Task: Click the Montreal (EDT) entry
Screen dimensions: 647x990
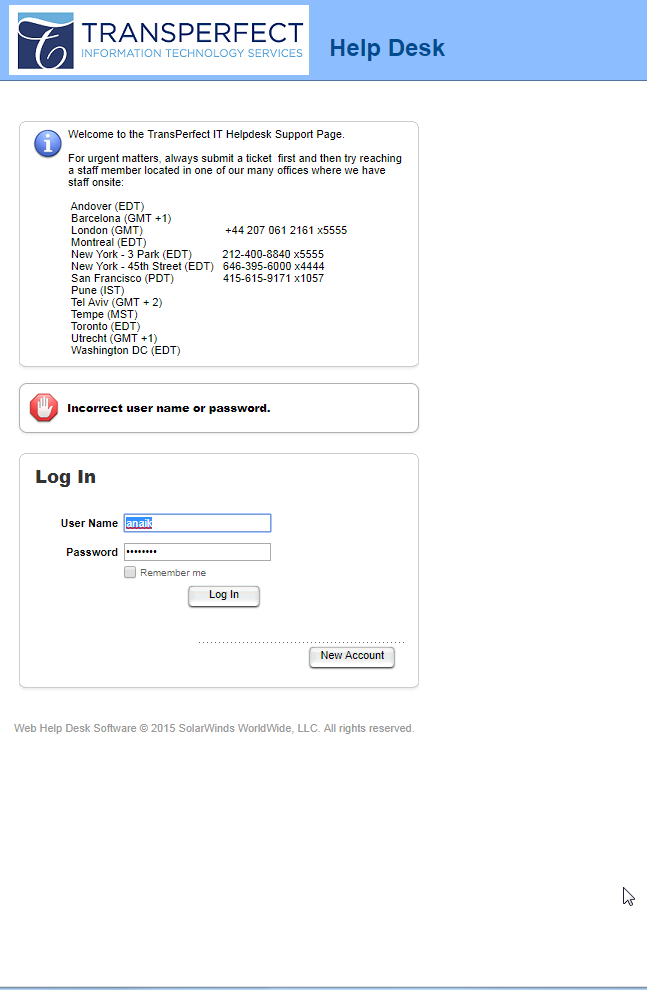Action: click(109, 242)
